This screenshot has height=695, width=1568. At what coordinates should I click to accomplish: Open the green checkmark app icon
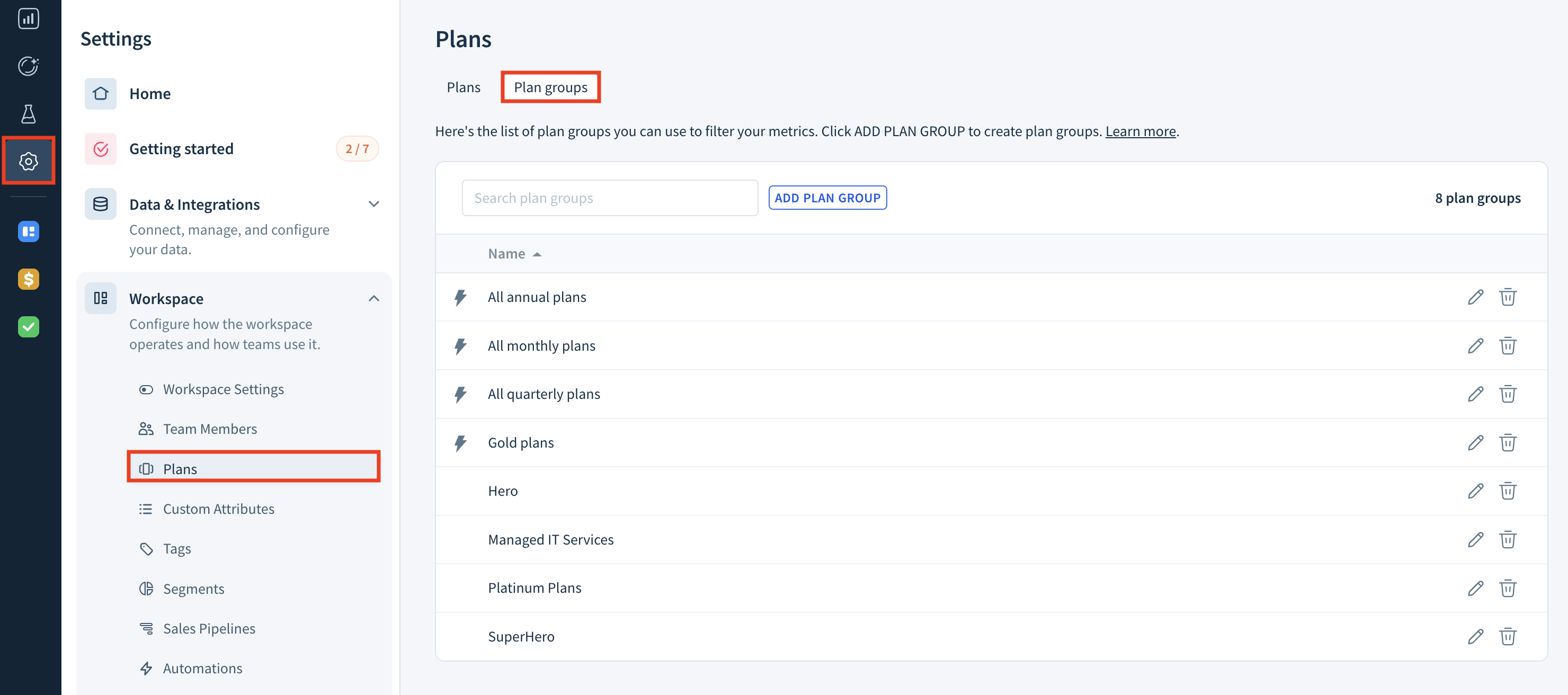pos(28,327)
